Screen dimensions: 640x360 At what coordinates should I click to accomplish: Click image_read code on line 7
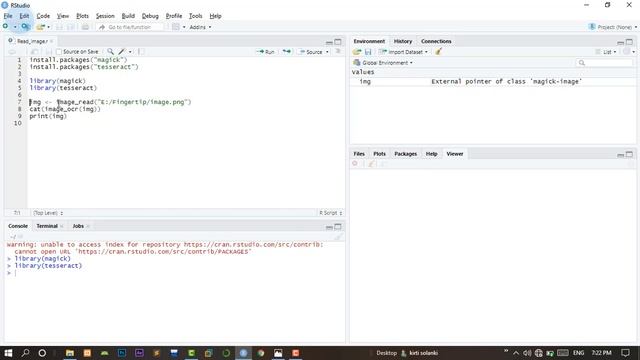click(x=76, y=102)
